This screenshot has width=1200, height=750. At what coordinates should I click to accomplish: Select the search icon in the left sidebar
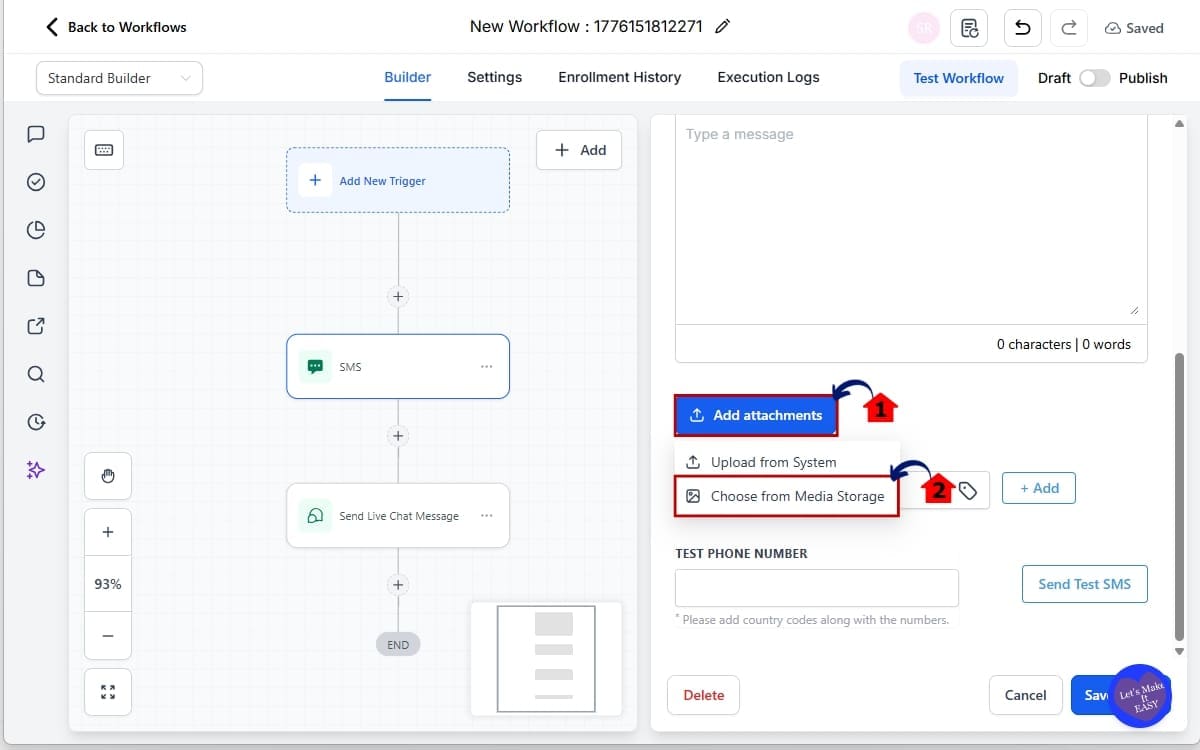36,374
